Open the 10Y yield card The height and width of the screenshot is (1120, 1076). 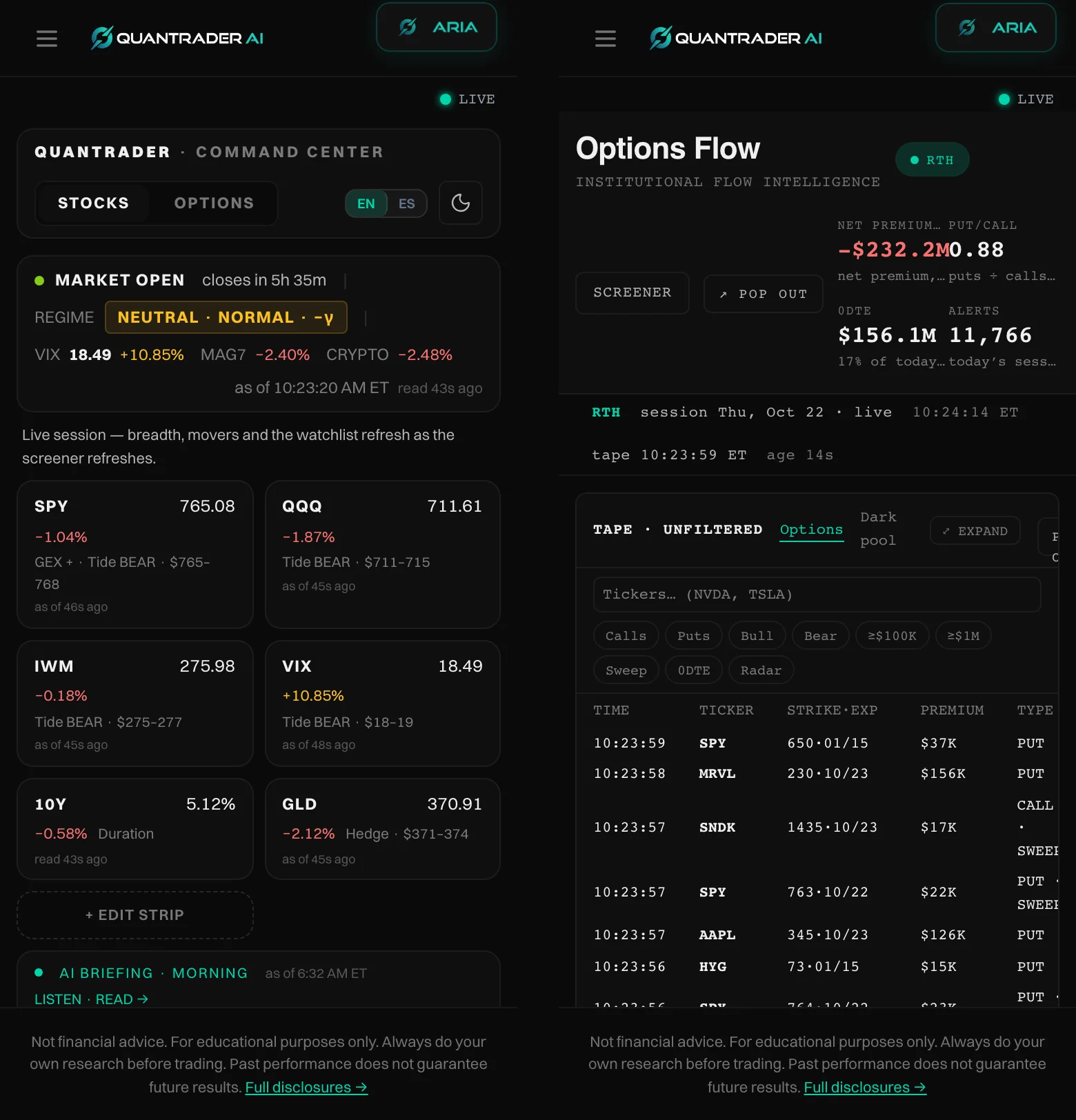[135, 829]
